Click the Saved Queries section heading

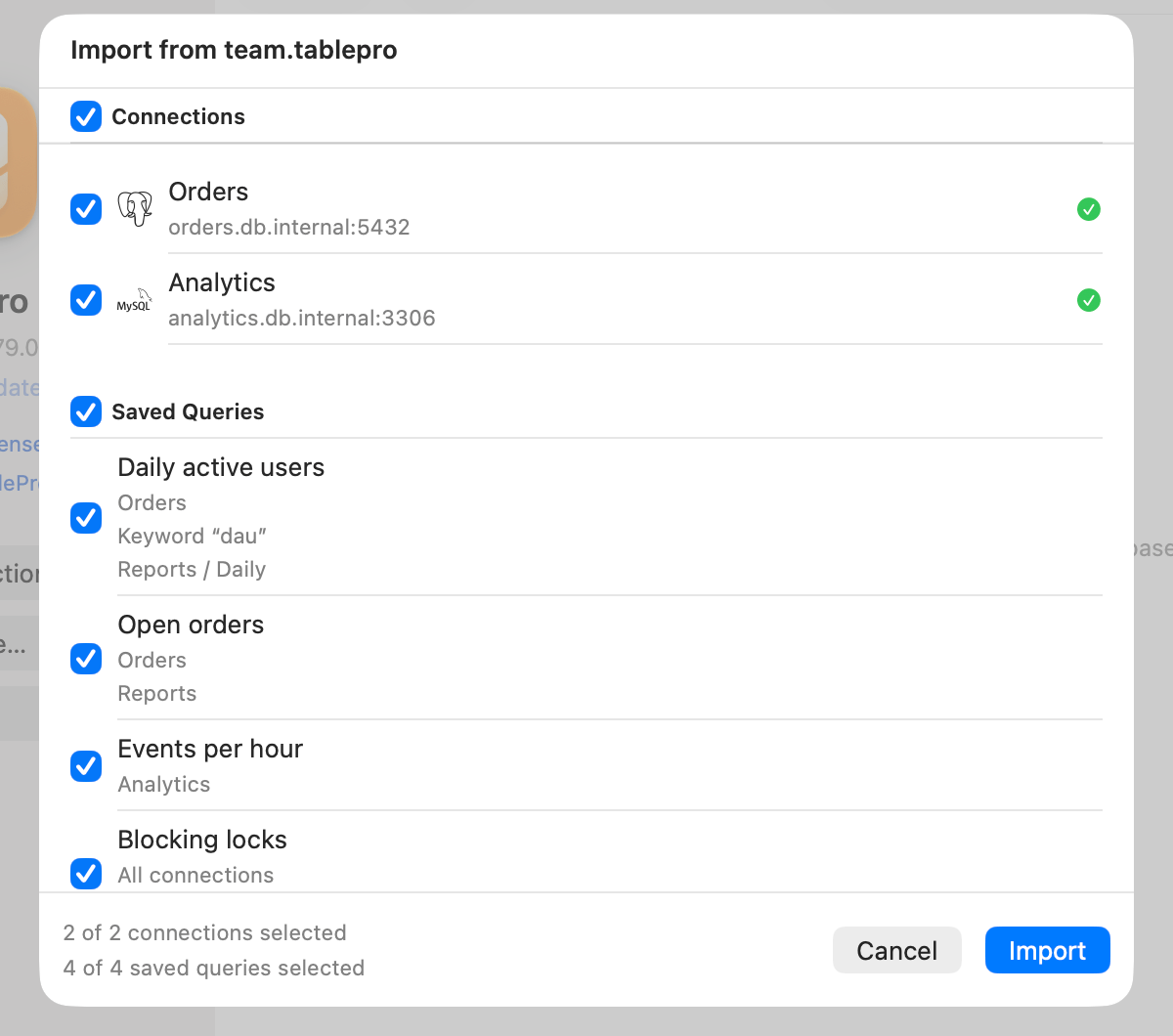[188, 411]
